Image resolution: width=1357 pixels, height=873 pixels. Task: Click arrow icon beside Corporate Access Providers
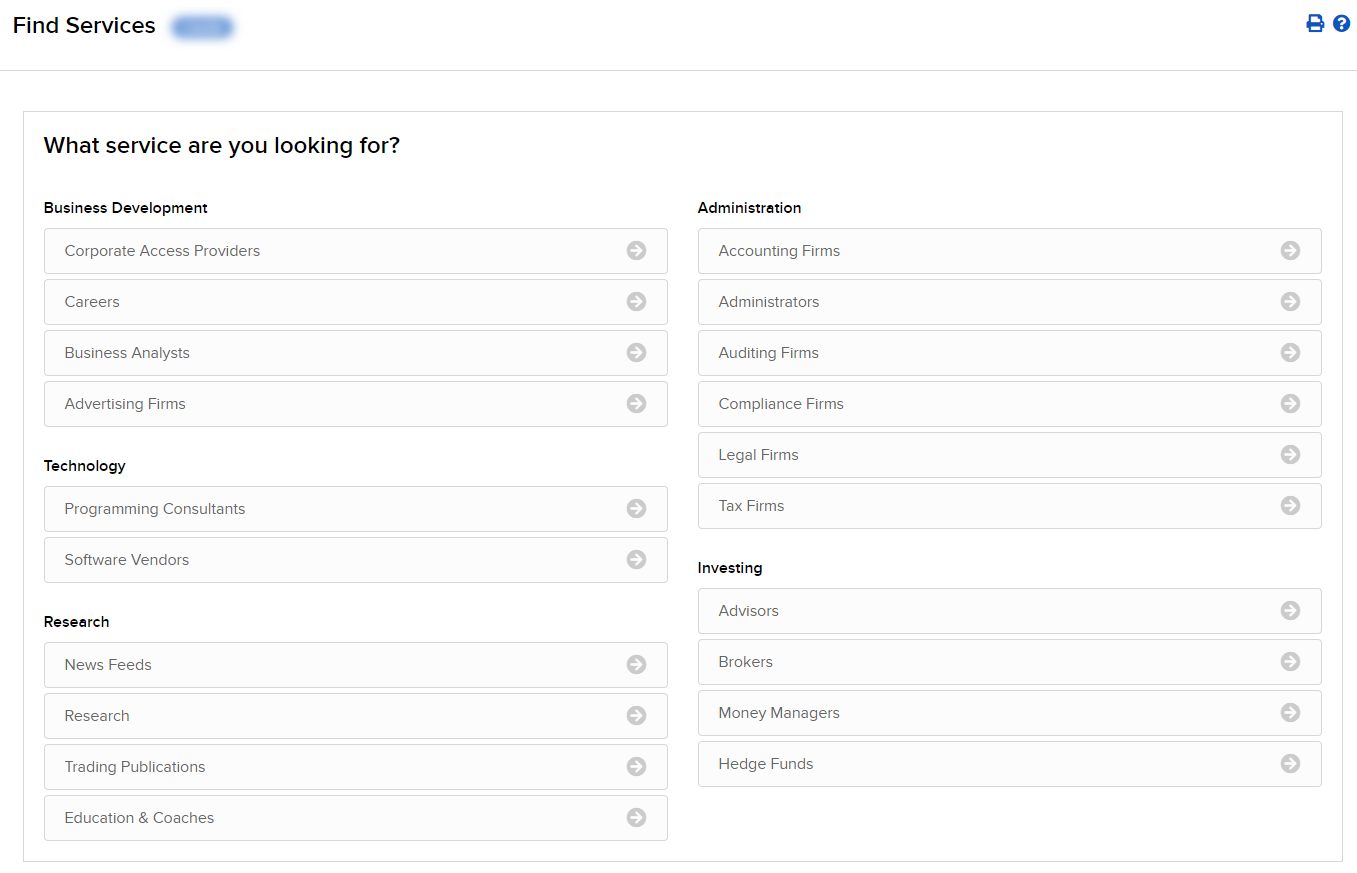tap(636, 251)
